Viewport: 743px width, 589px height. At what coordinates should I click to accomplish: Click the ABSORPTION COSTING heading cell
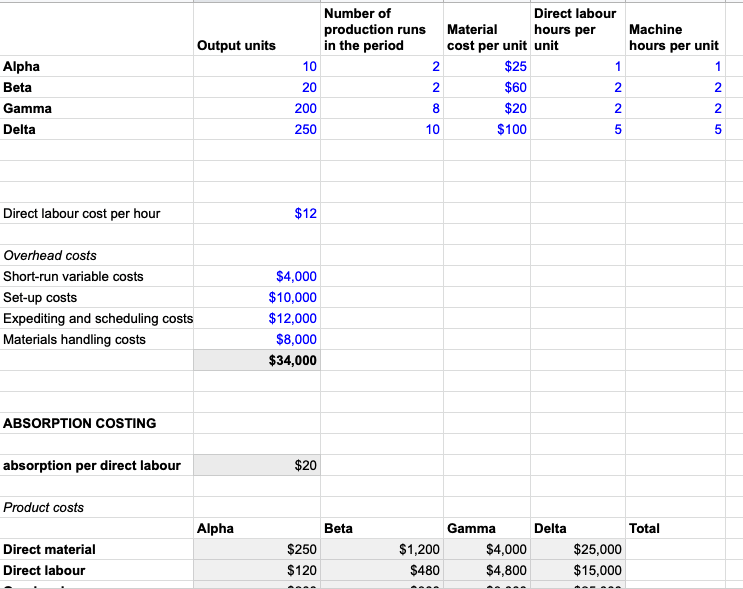tap(80, 423)
